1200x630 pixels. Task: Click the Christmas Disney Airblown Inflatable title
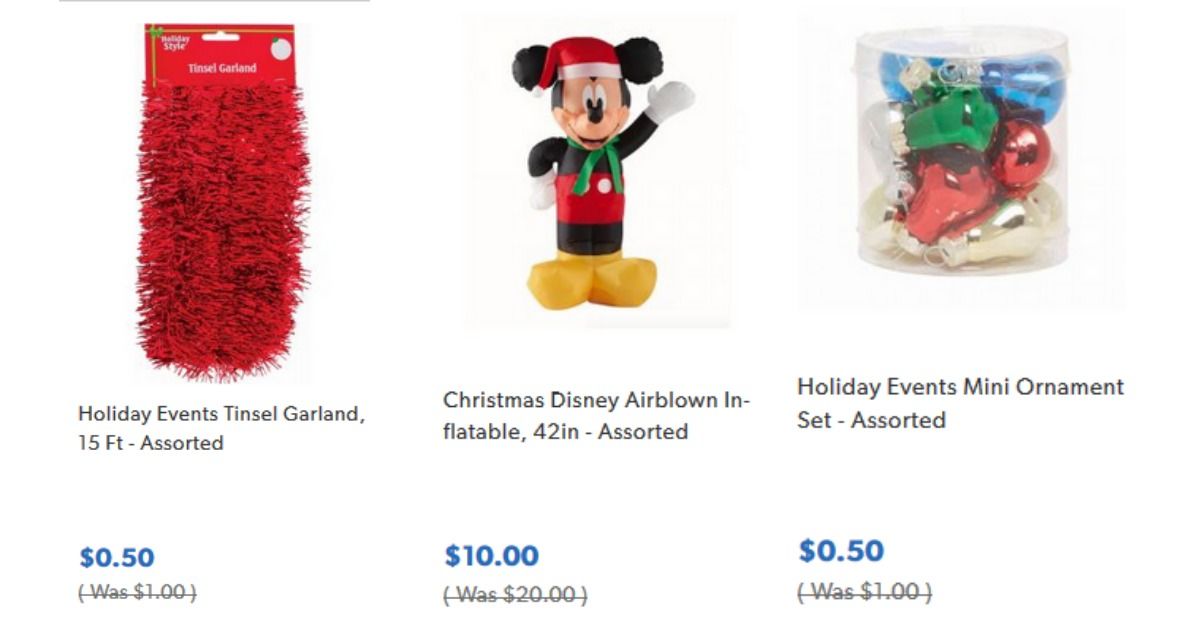(x=596, y=416)
